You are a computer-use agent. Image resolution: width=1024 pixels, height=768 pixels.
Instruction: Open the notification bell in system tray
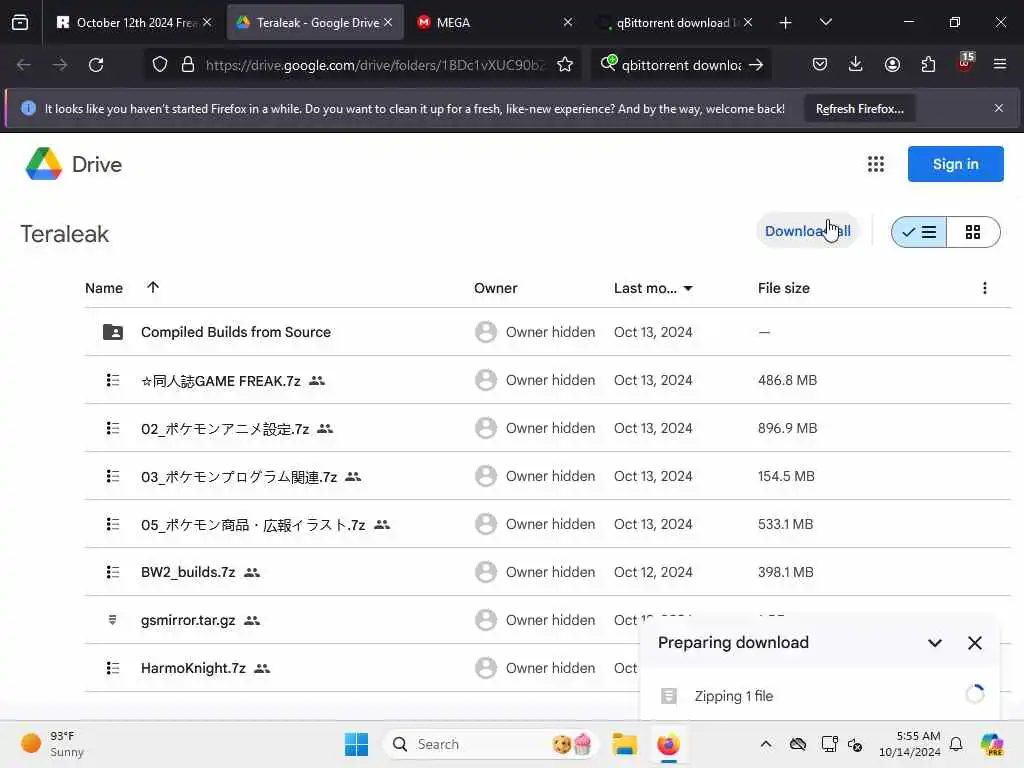[x=956, y=744]
